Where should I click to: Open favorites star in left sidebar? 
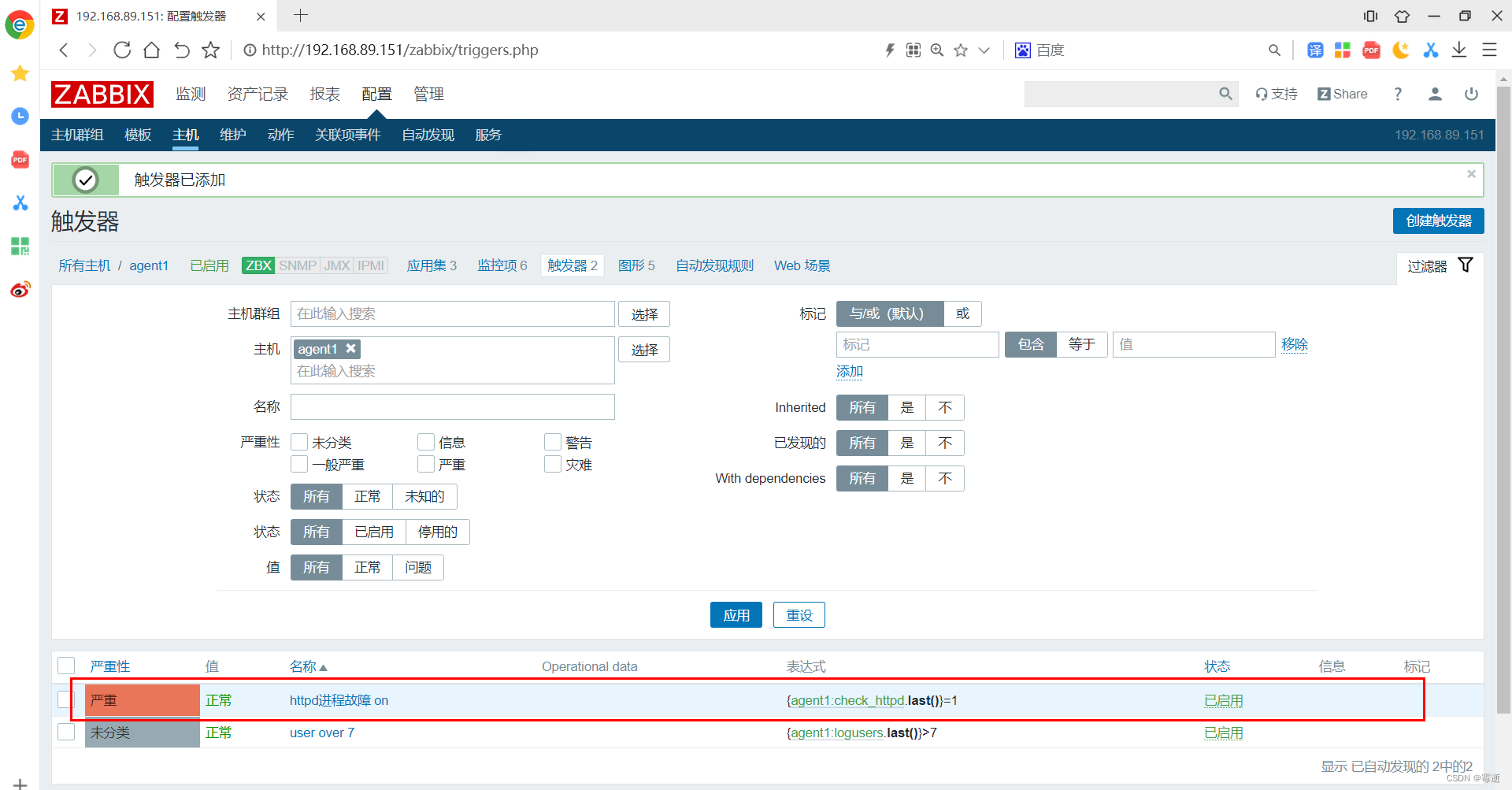20,73
